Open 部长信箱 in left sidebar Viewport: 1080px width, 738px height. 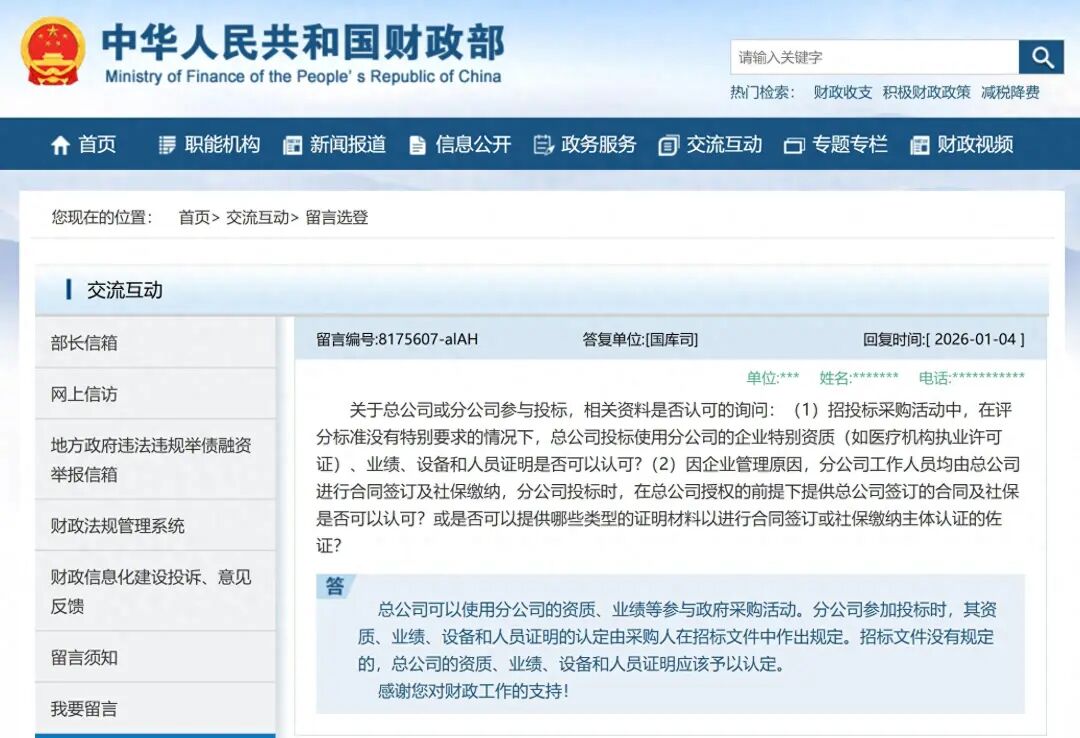tap(84, 343)
